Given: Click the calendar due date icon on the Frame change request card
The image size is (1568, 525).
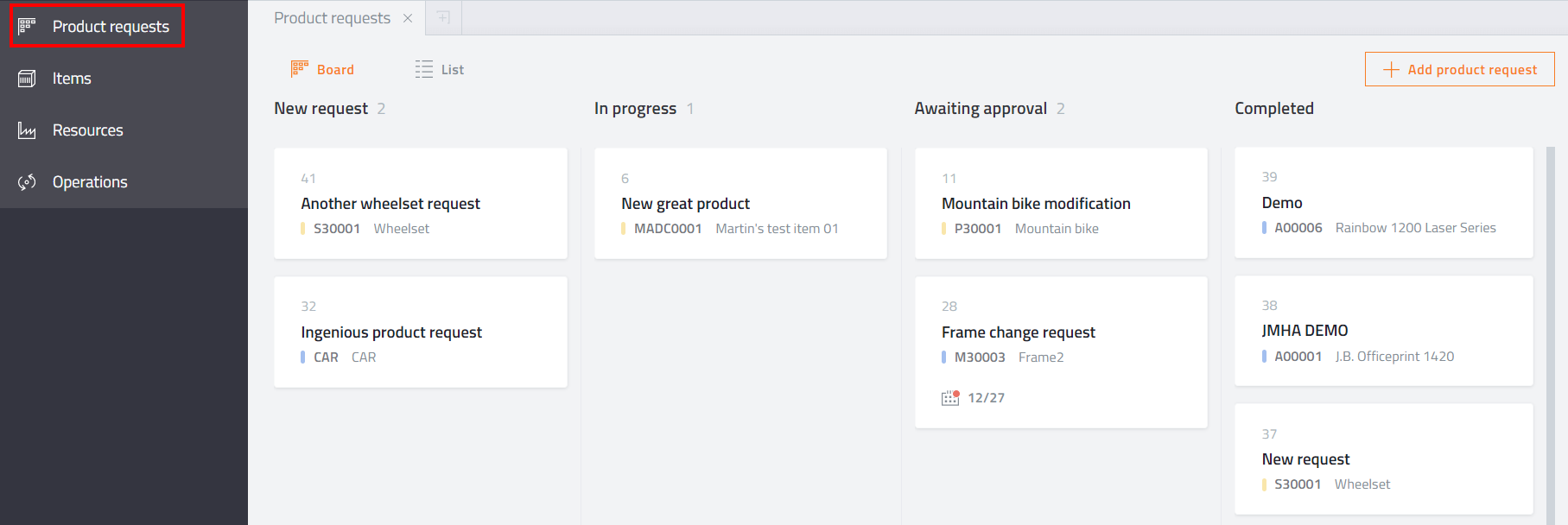Looking at the screenshot, I should (950, 397).
